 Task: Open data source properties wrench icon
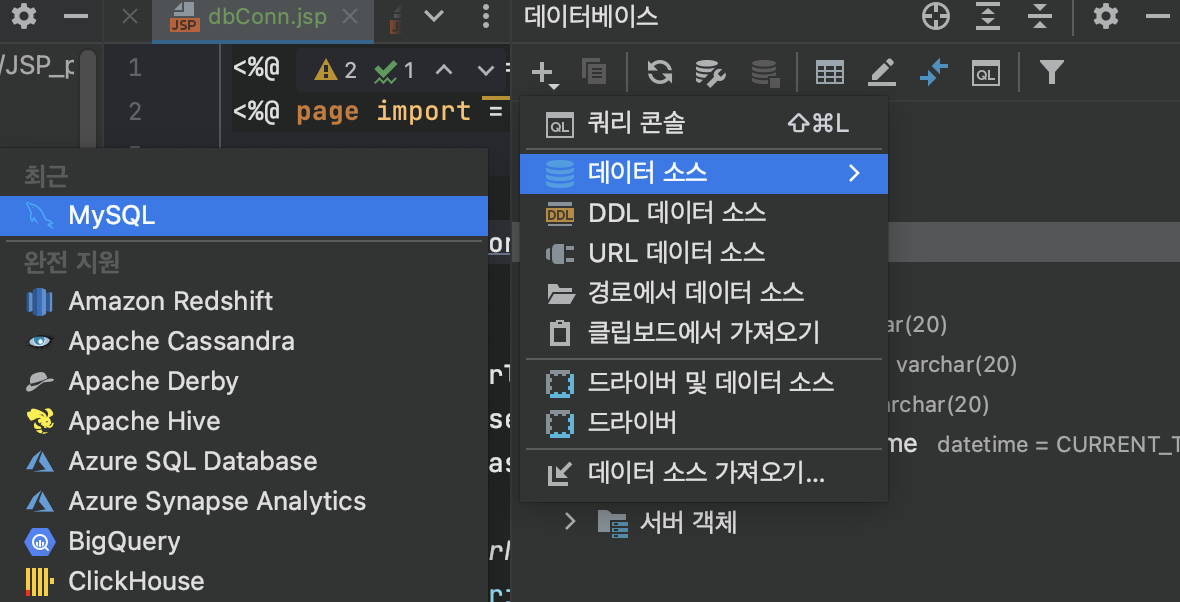pyautogui.click(x=710, y=72)
